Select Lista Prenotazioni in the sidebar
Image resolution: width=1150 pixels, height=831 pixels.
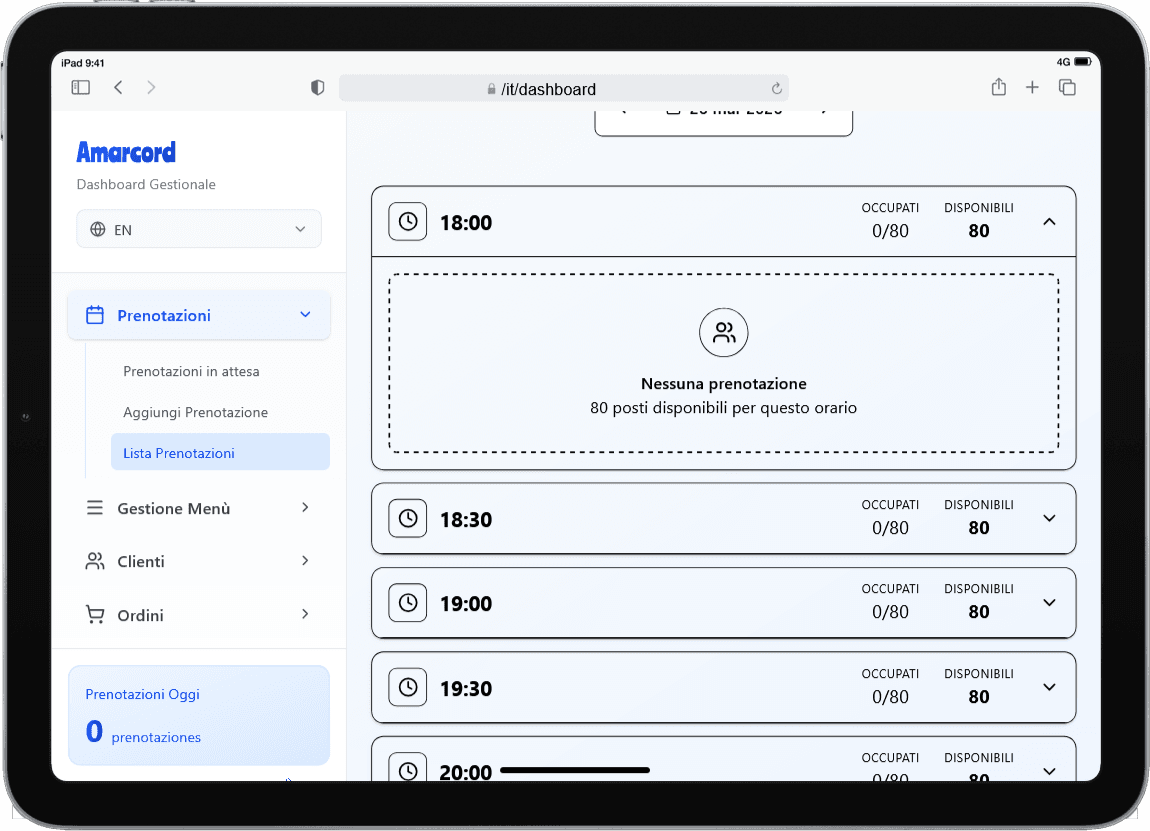pyautogui.click(x=177, y=452)
